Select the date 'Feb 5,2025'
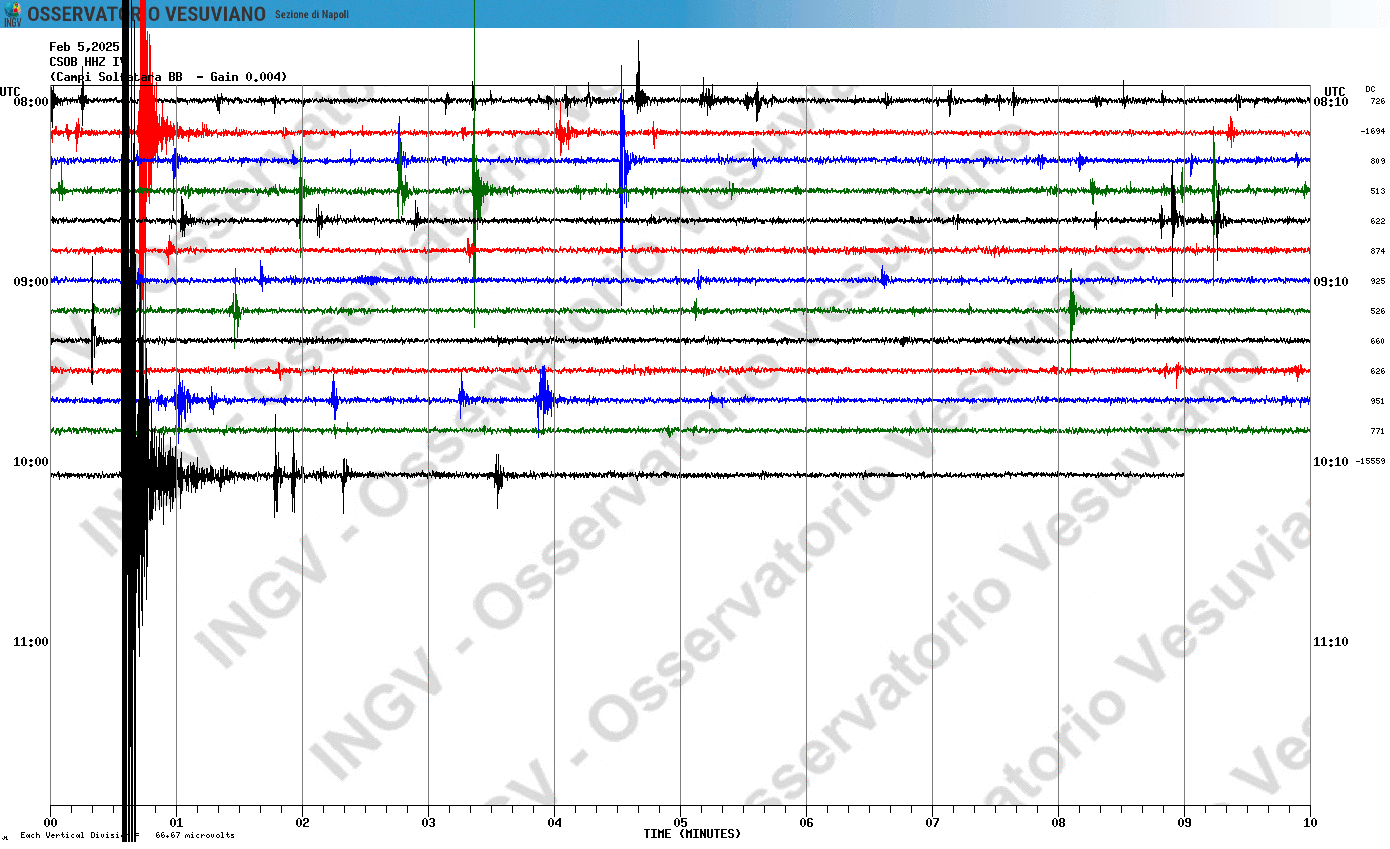Viewport: 1390px width, 849px height. coord(85,47)
